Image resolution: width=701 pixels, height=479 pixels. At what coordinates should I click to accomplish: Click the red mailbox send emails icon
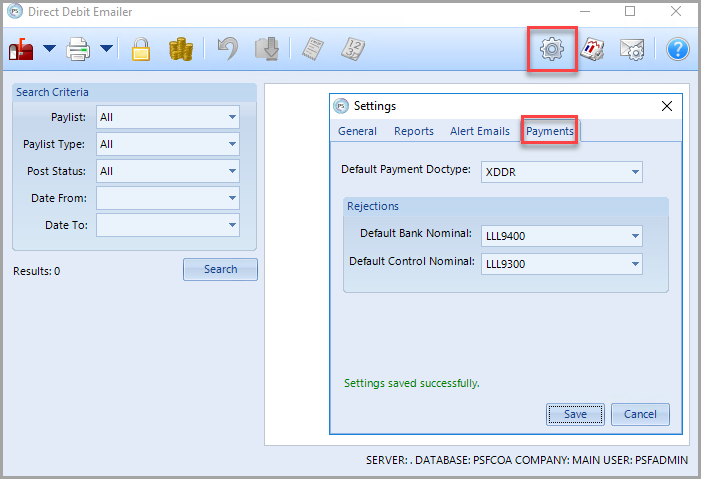point(21,49)
